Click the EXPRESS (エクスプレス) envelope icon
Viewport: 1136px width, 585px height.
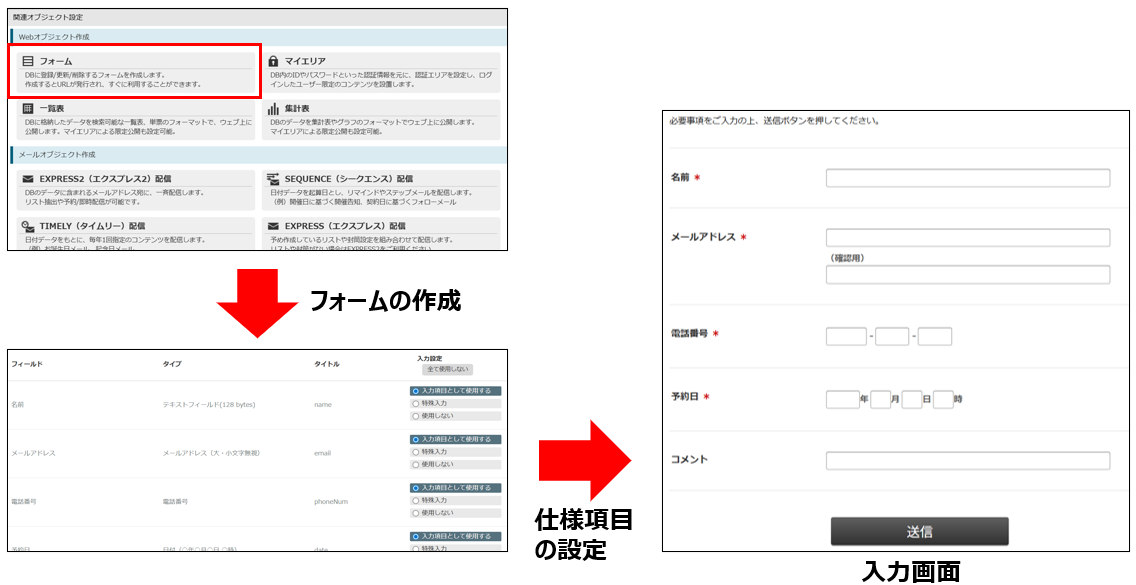tap(273, 226)
